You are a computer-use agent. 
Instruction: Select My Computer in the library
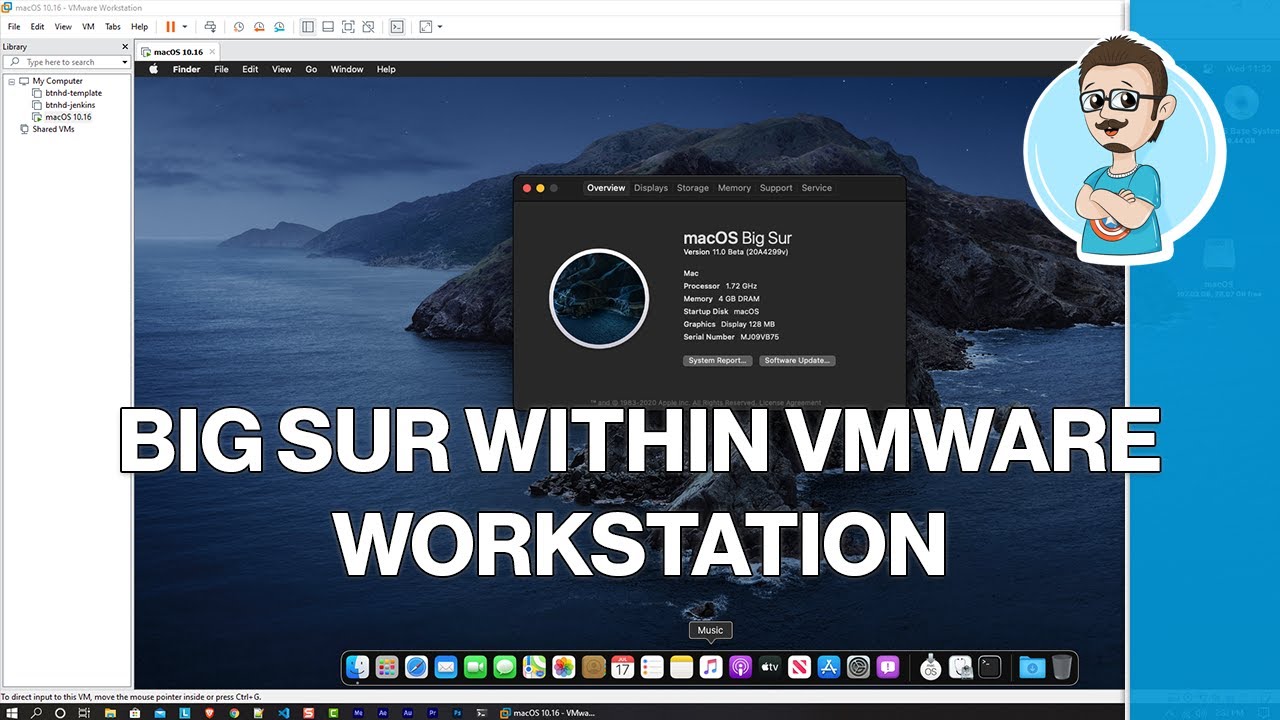(57, 81)
